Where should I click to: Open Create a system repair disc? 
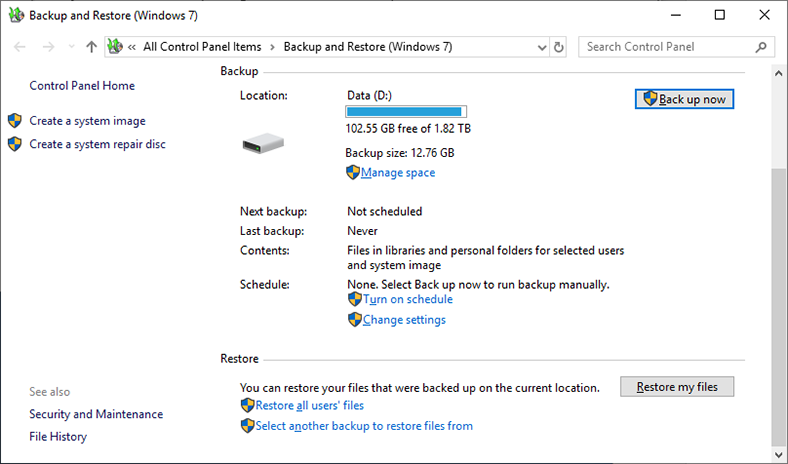tap(97, 144)
